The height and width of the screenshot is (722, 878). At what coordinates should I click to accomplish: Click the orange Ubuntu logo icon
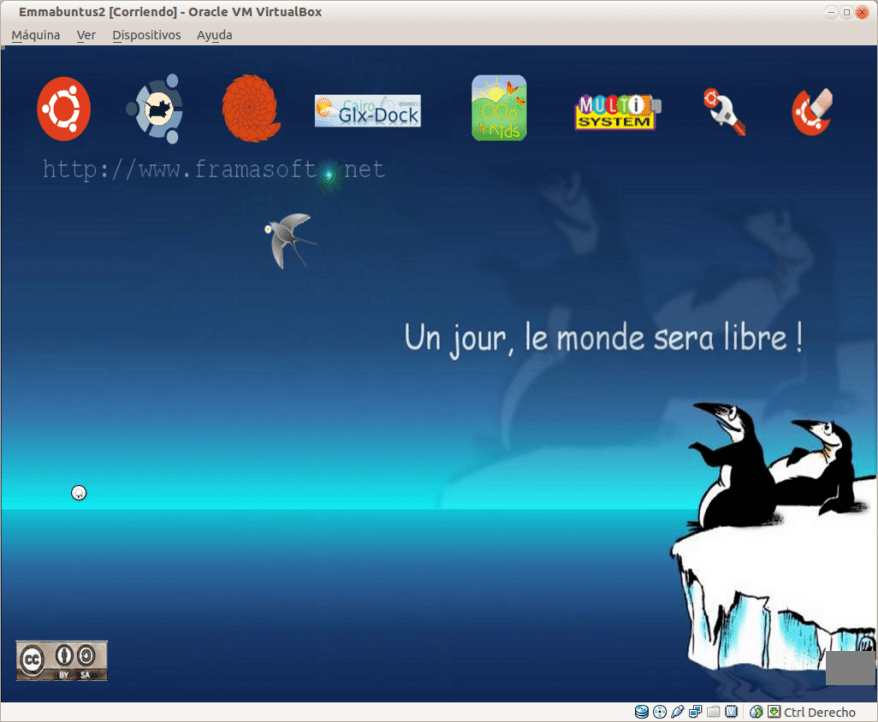(x=64, y=109)
